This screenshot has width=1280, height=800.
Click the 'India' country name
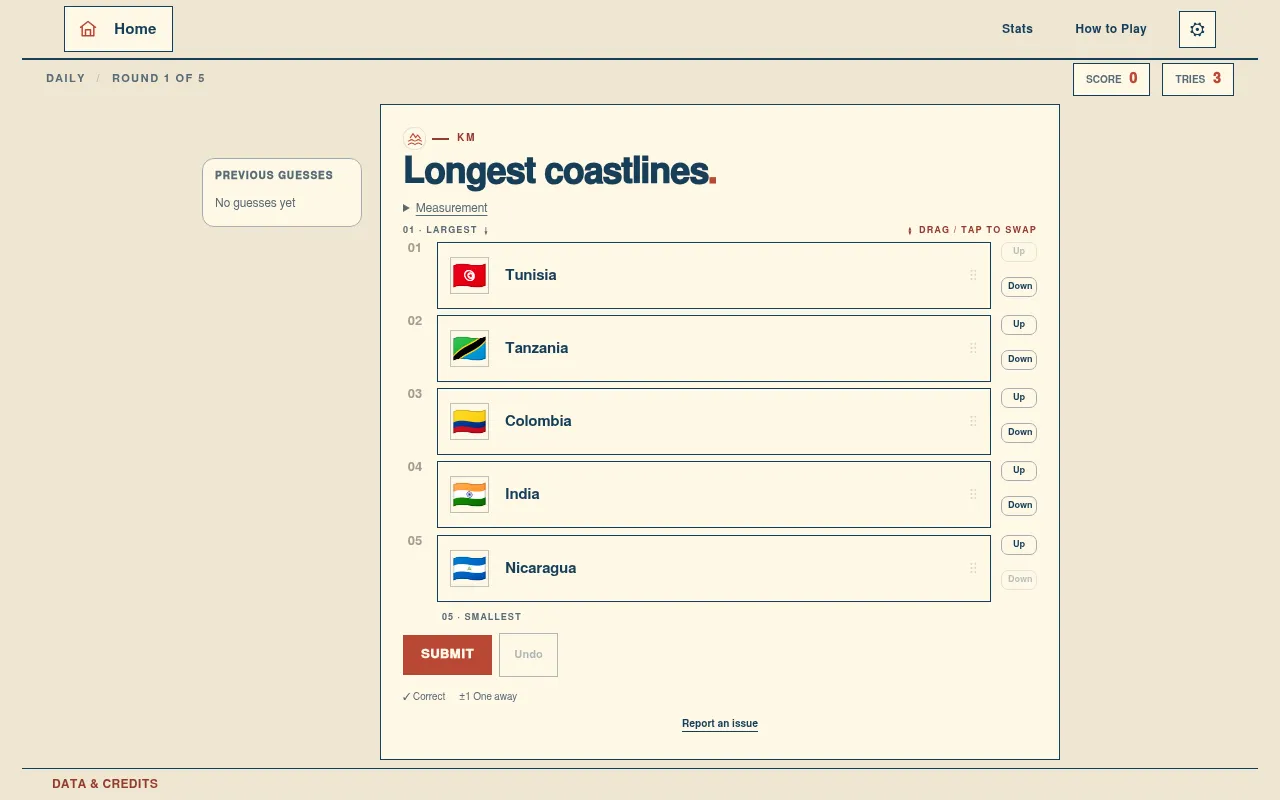[x=522, y=494]
